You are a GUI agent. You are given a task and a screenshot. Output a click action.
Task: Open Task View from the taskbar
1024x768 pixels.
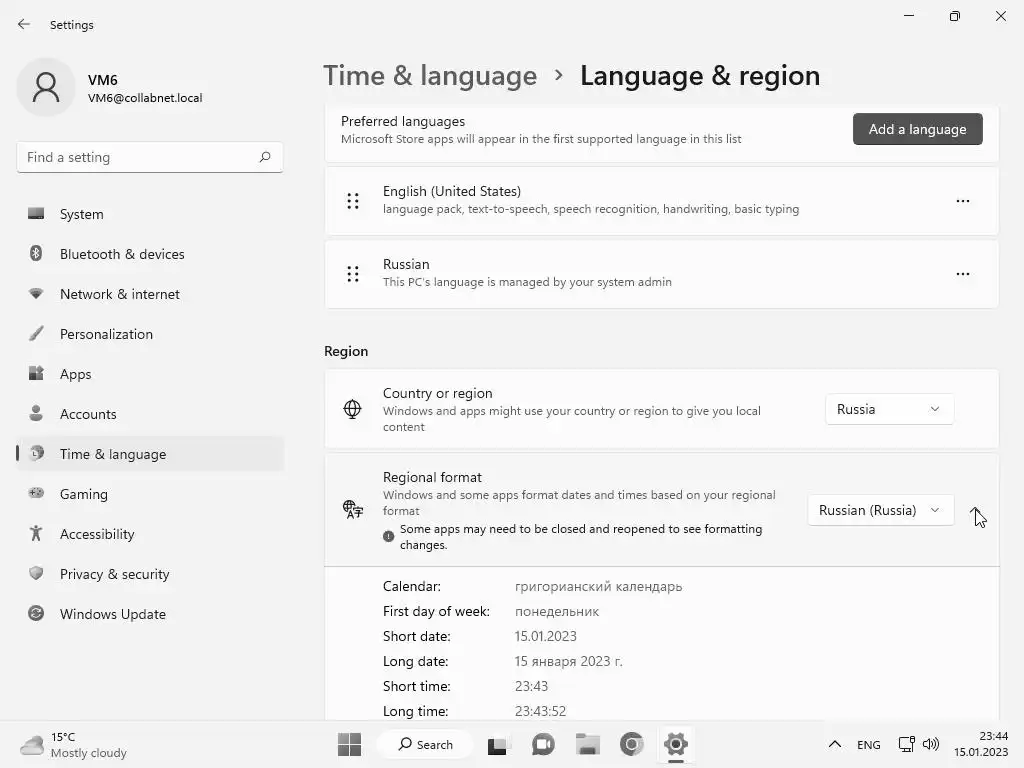click(497, 744)
